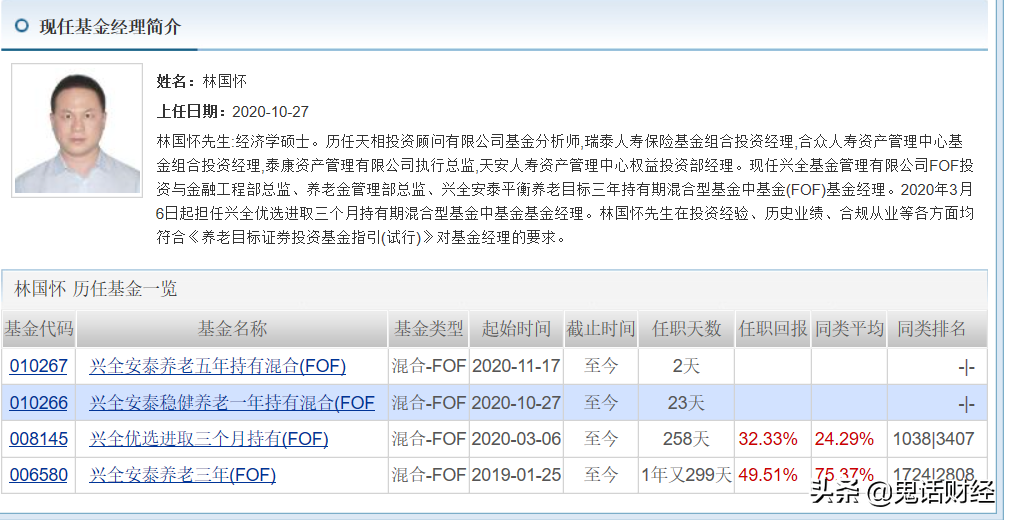Select start date 2019-01-25 cell
Screen dimensions: 1010x520
point(517,475)
